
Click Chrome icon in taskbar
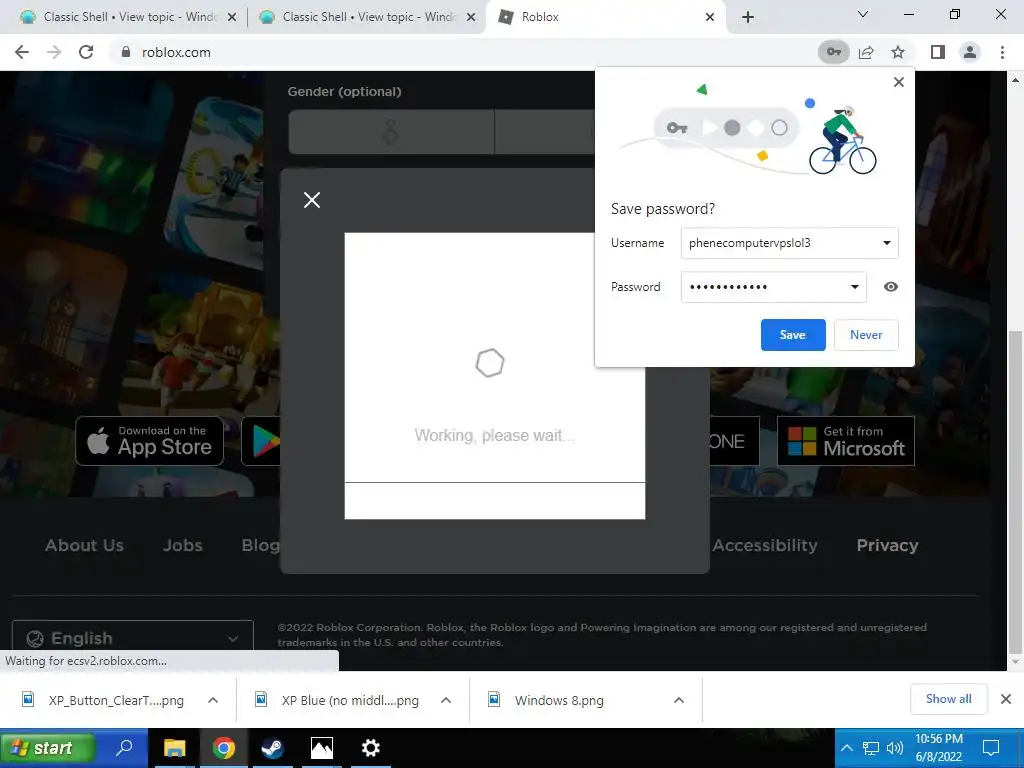coord(223,748)
